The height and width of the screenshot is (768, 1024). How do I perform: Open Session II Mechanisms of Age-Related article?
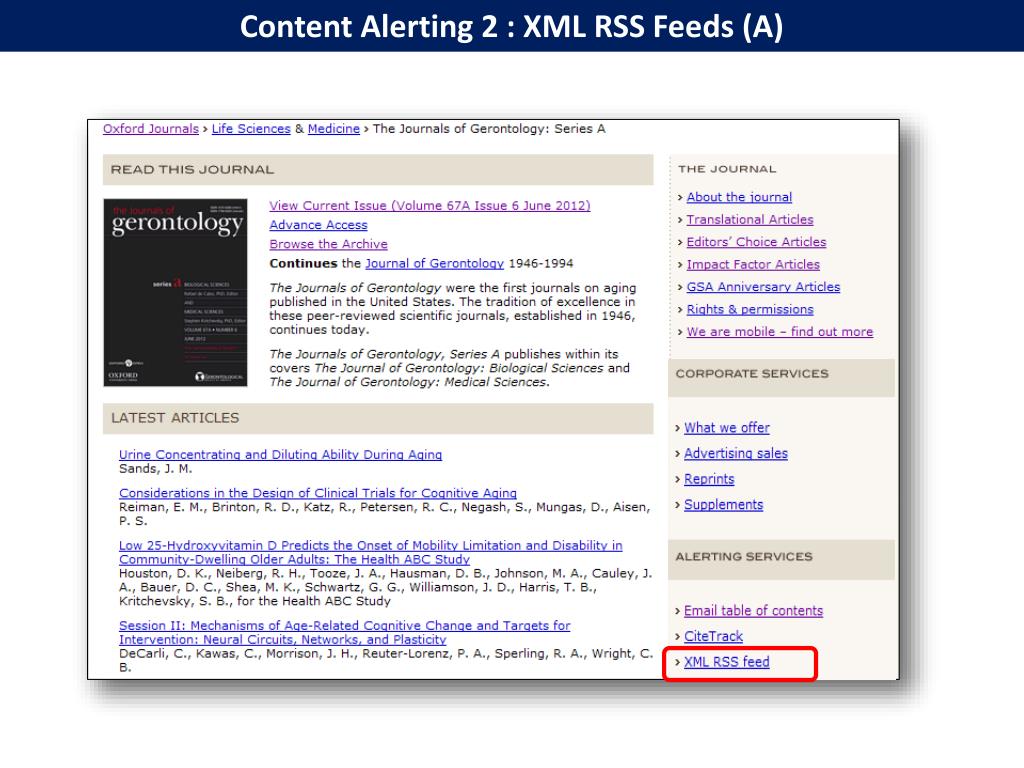[x=344, y=633]
